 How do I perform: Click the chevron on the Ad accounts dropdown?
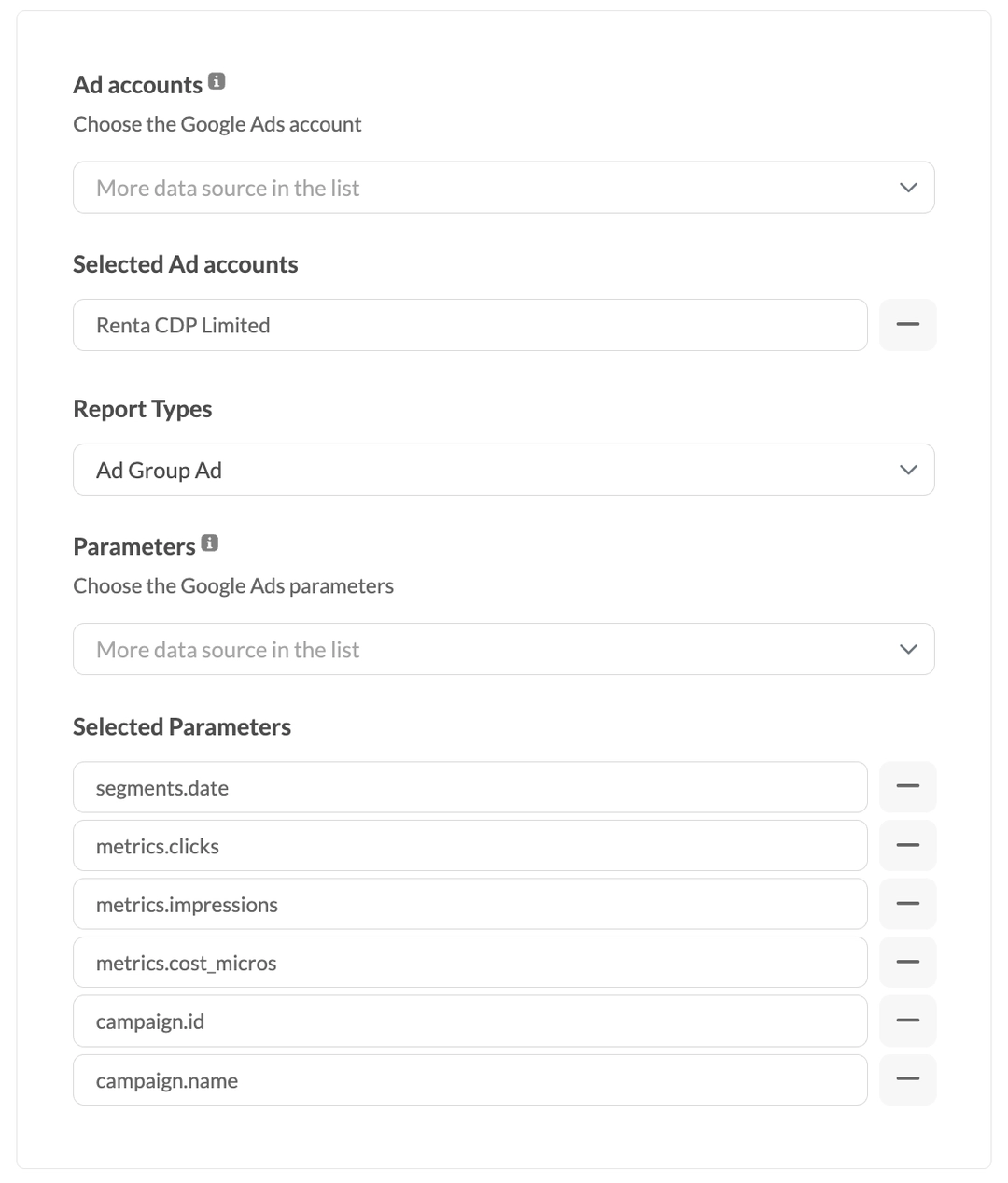(906, 187)
